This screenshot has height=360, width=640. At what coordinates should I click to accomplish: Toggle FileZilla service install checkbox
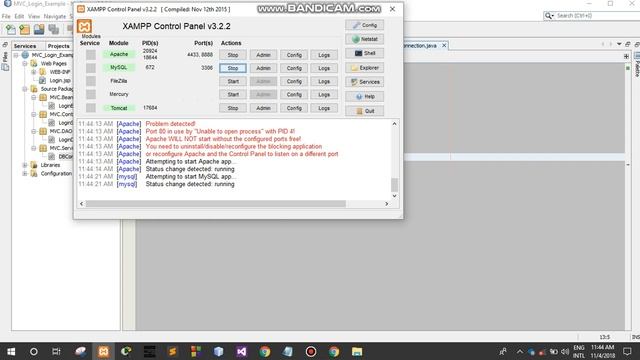coord(91,81)
